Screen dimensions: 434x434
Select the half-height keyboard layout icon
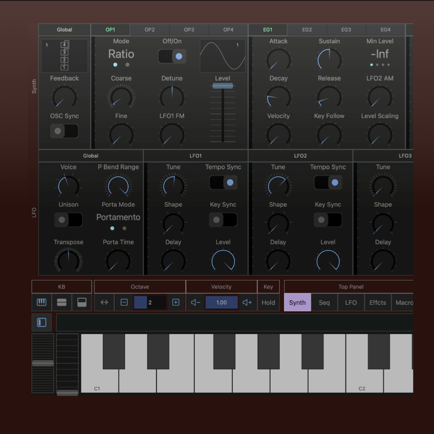pyautogui.click(x=82, y=302)
